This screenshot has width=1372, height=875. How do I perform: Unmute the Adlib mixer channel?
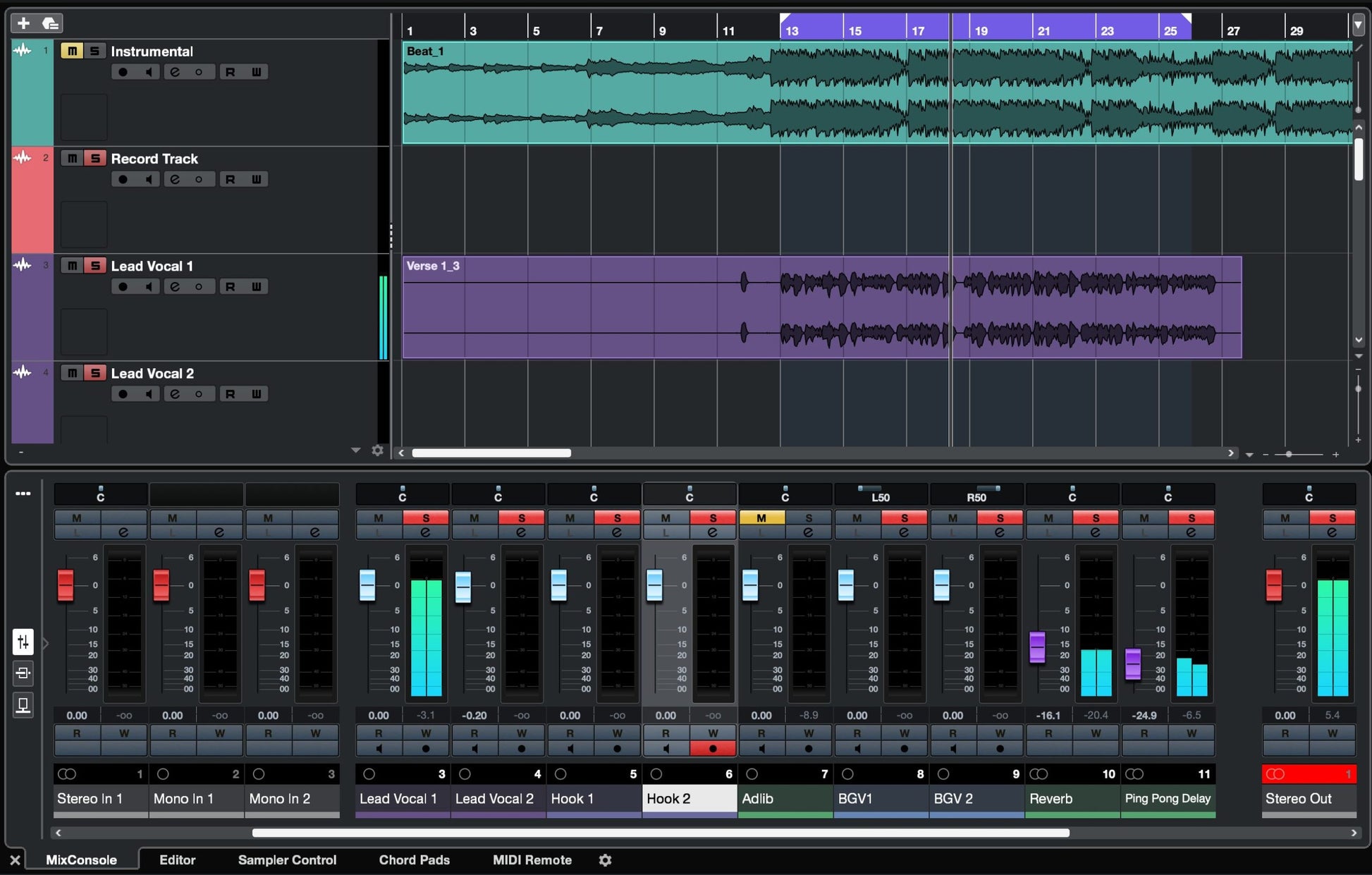pyautogui.click(x=761, y=518)
